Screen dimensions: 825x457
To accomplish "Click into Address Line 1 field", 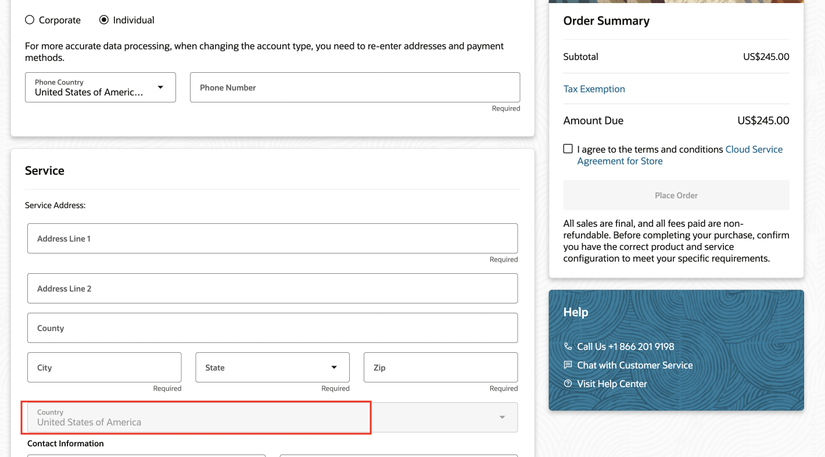I will pyautogui.click(x=273, y=238).
